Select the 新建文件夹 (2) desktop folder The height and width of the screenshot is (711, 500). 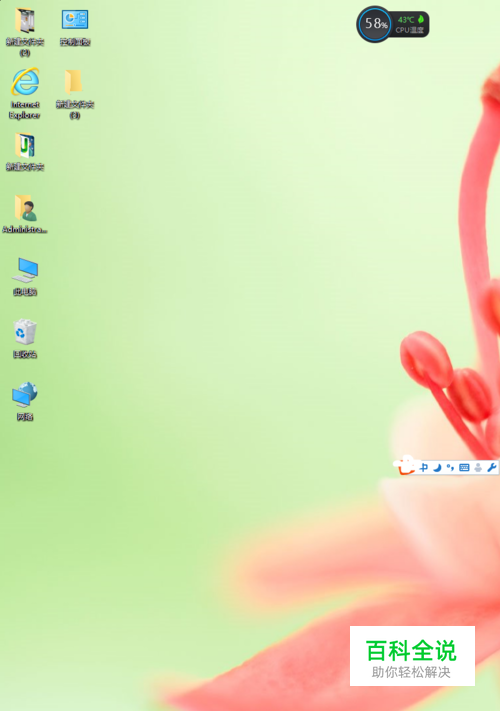click(x=25, y=32)
